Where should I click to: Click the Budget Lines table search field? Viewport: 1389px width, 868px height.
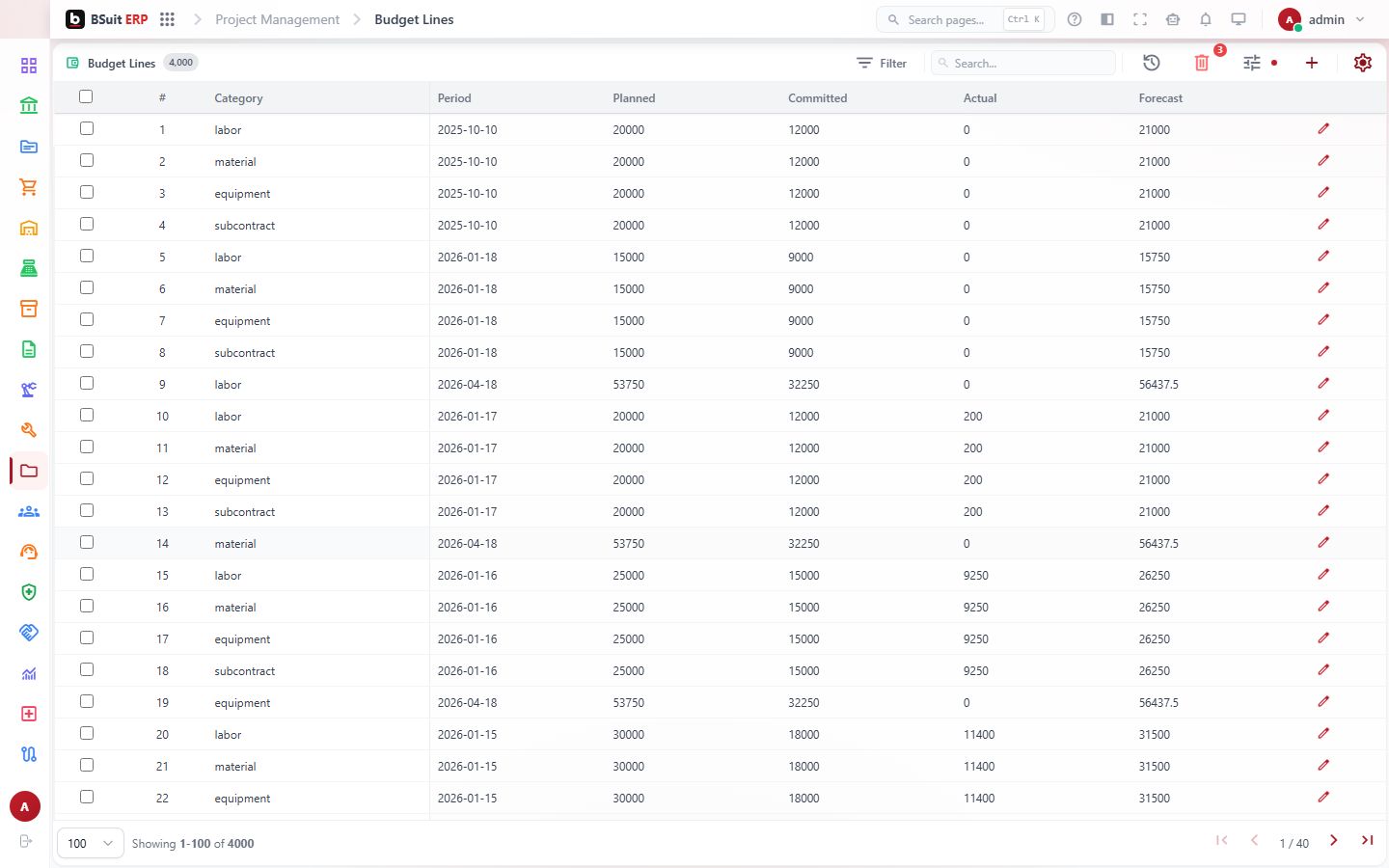click(x=1023, y=63)
